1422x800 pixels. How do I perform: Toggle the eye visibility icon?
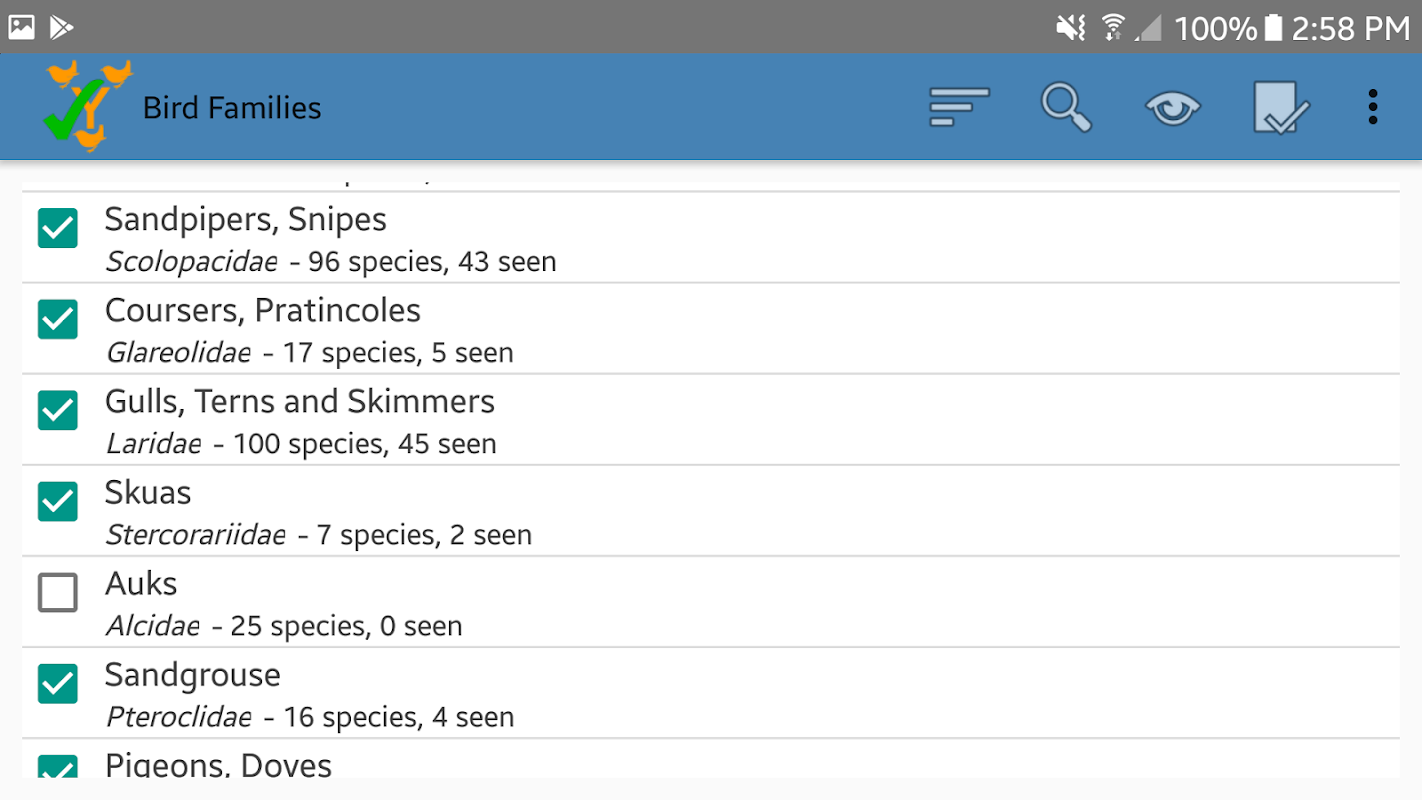[x=1173, y=107]
